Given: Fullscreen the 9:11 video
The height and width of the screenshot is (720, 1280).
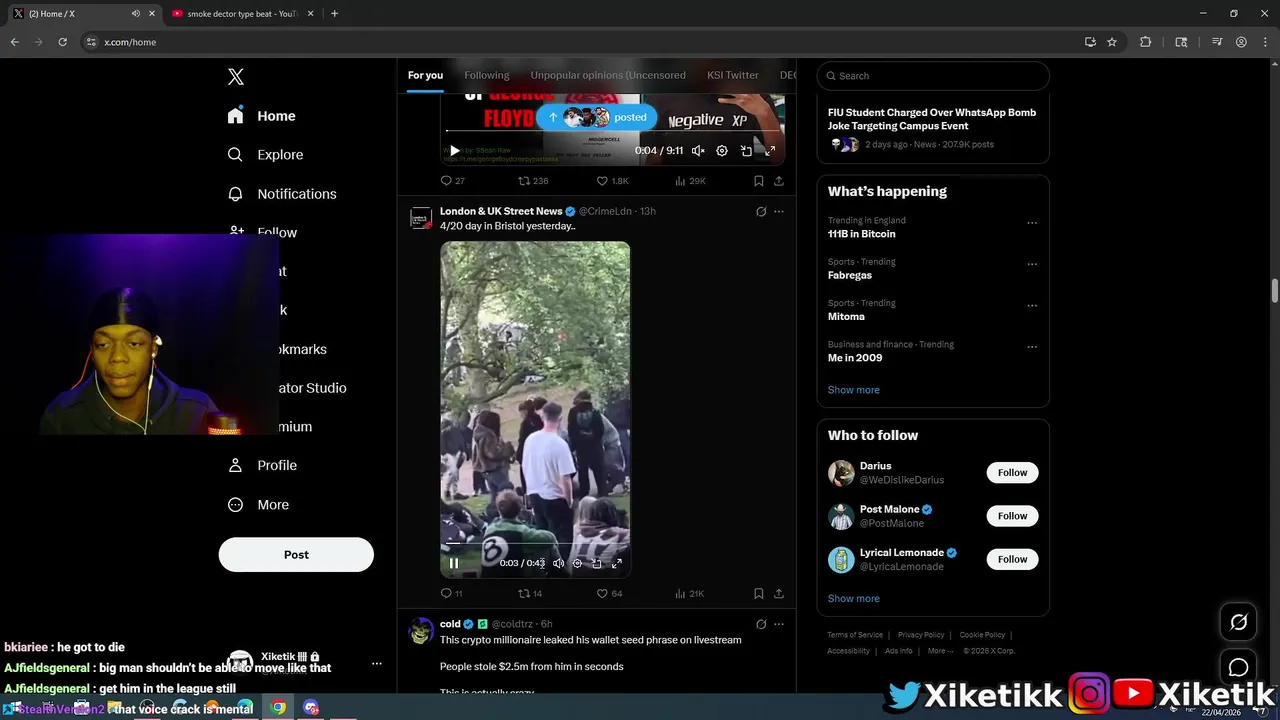Looking at the screenshot, I should tap(770, 151).
